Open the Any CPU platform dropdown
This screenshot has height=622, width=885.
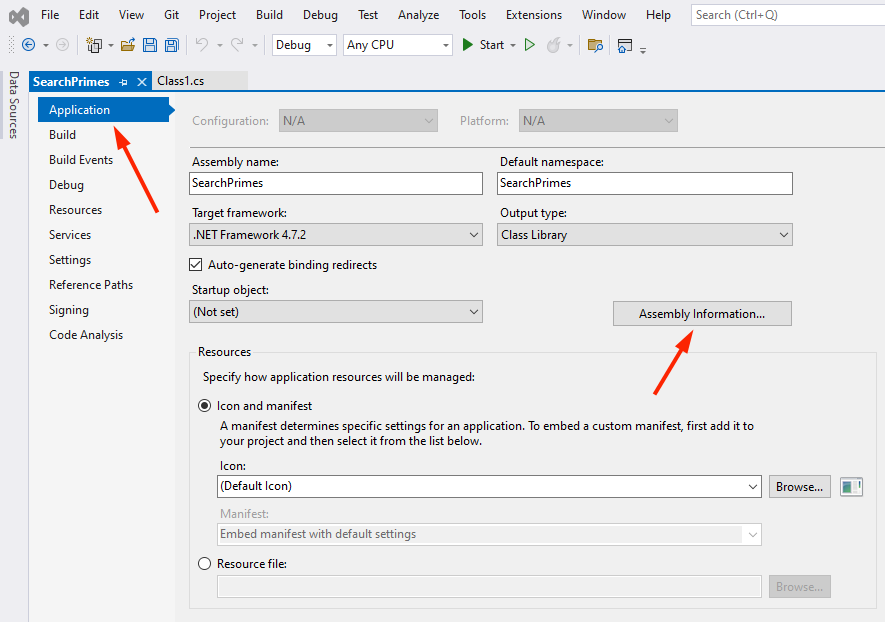pyautogui.click(x=398, y=45)
